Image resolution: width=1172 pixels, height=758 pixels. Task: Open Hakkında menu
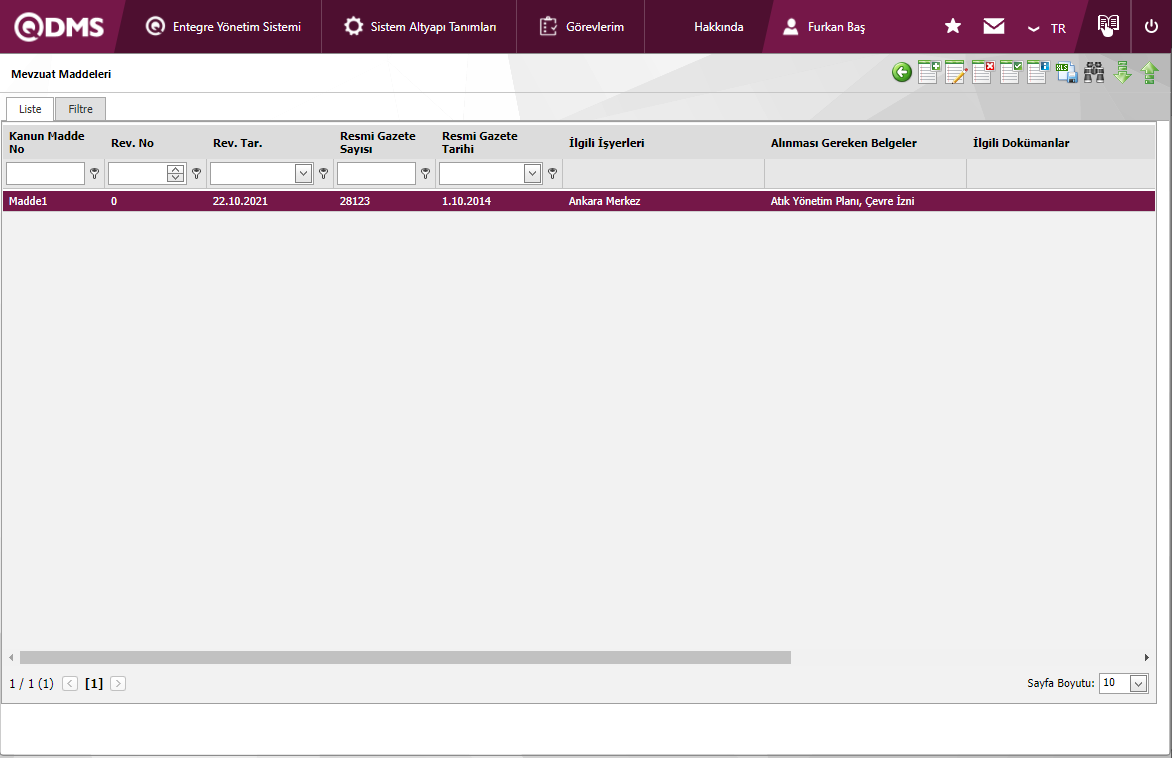click(x=718, y=27)
